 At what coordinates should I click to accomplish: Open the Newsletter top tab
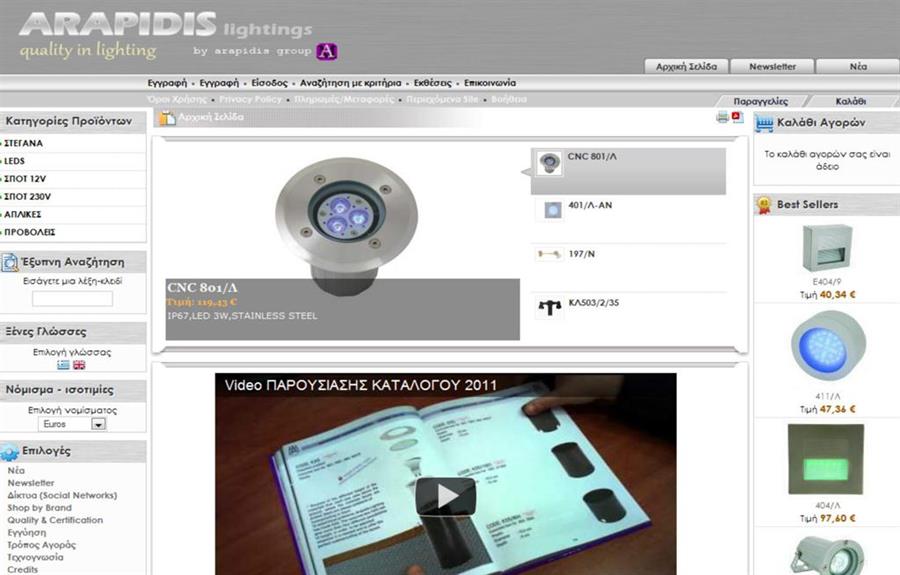(x=773, y=67)
